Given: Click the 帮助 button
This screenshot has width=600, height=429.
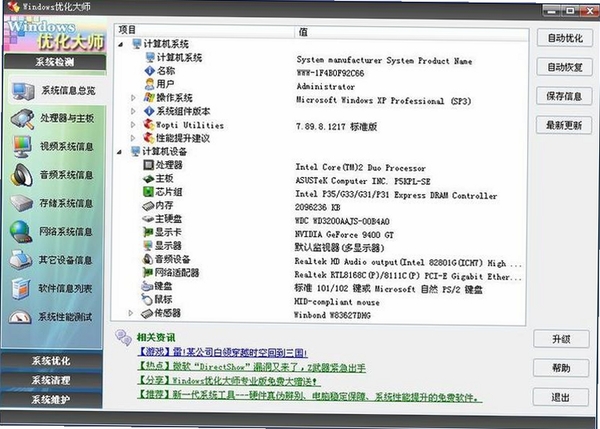Looking at the screenshot, I should pyautogui.click(x=561, y=368).
